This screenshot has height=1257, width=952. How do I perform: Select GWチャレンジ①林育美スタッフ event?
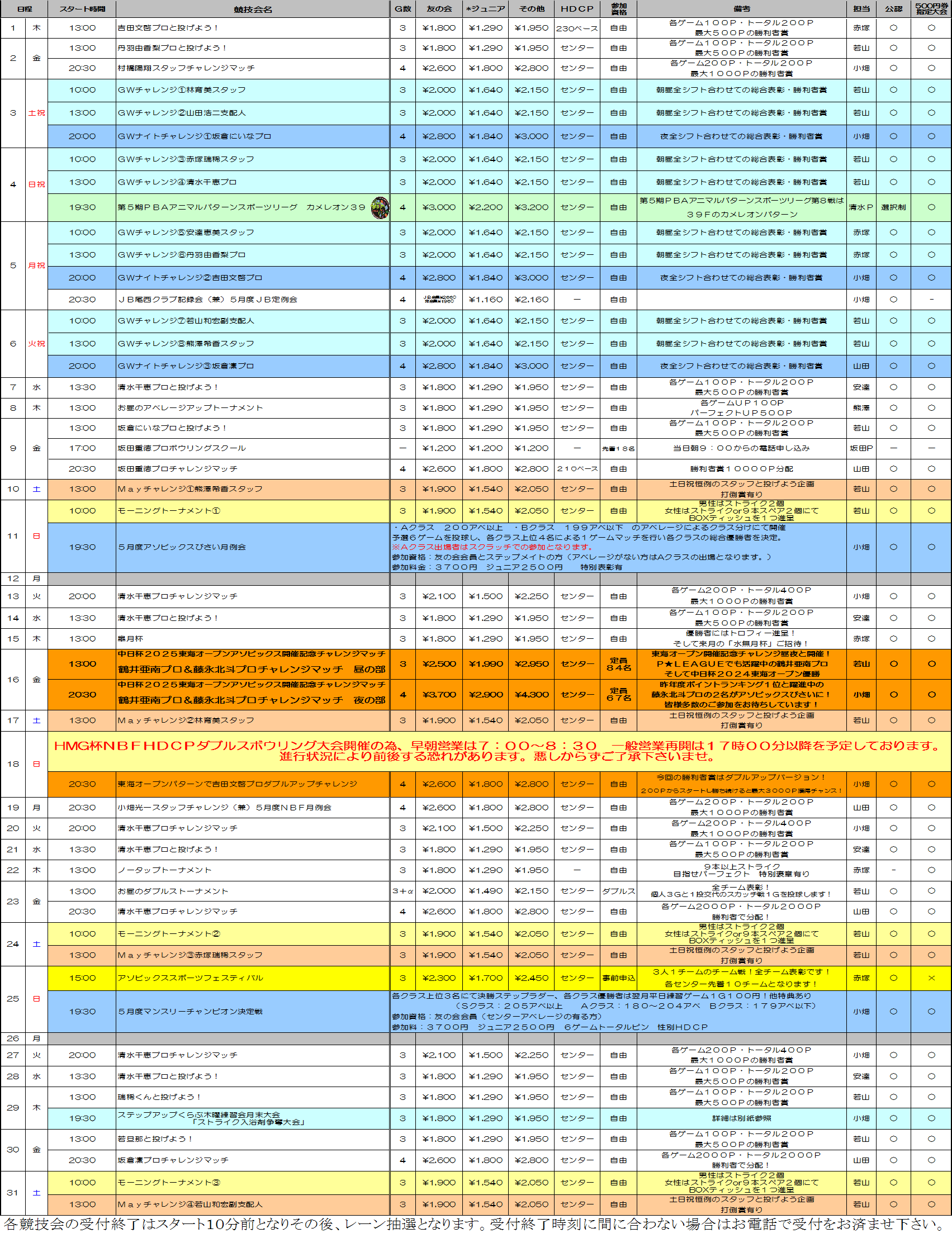tap(182, 91)
